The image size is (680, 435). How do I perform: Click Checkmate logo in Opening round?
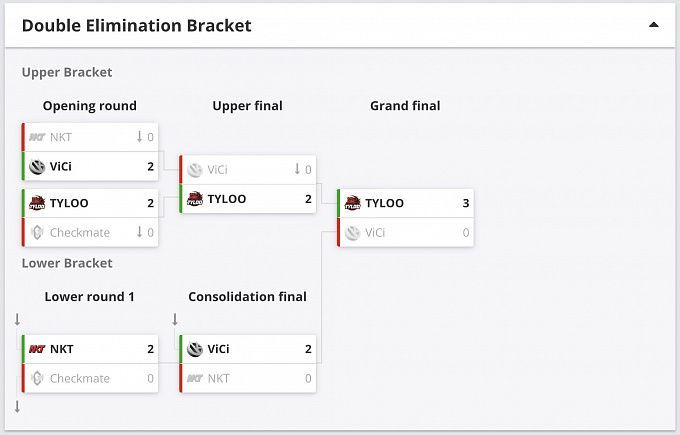pyautogui.click(x=37, y=232)
